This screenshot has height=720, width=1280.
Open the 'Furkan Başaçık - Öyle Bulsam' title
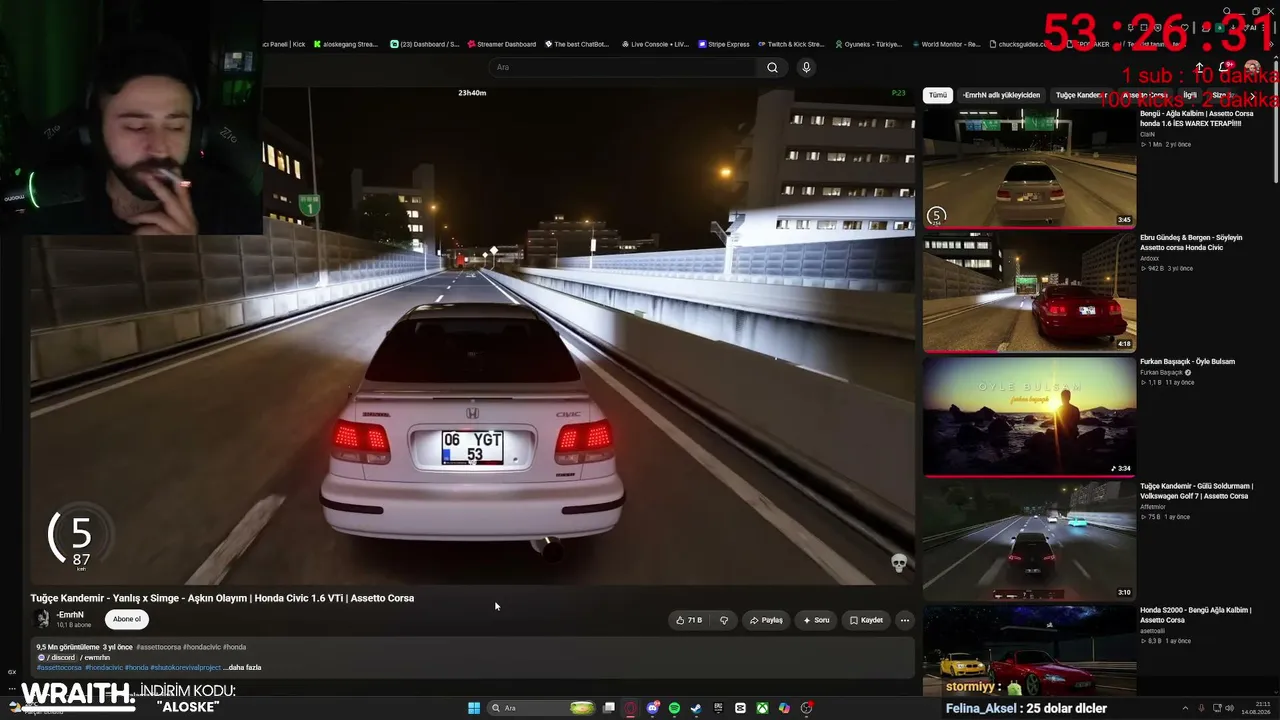(x=1187, y=362)
